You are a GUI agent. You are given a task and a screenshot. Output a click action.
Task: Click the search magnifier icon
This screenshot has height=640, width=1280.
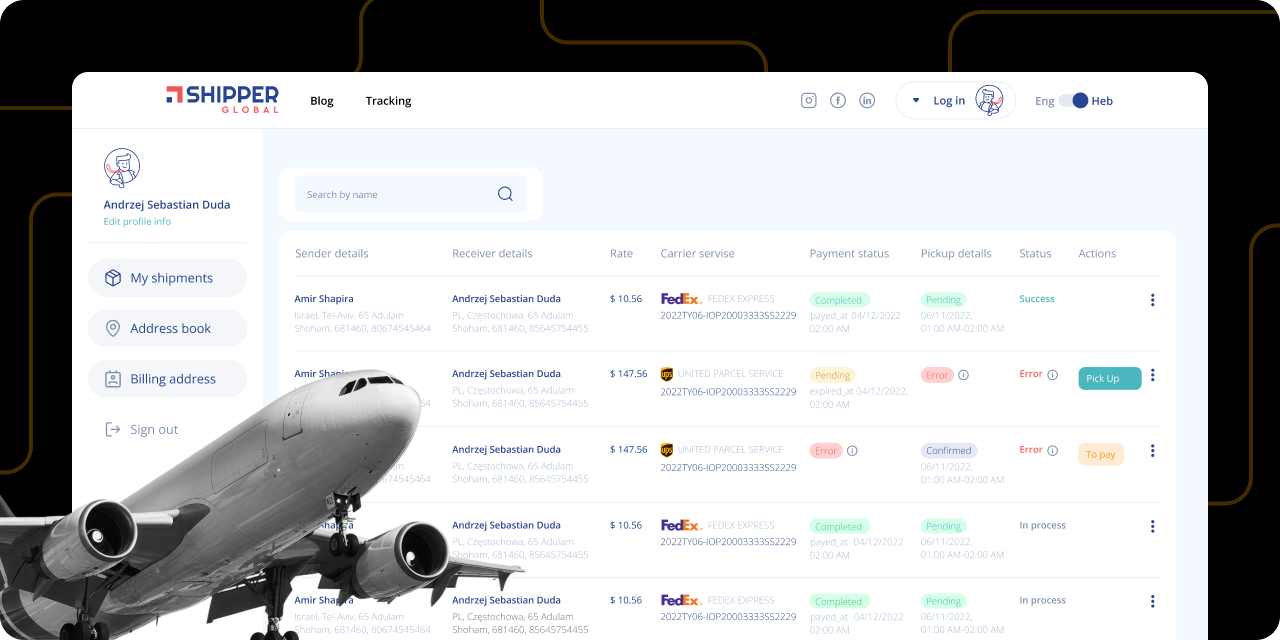click(505, 194)
